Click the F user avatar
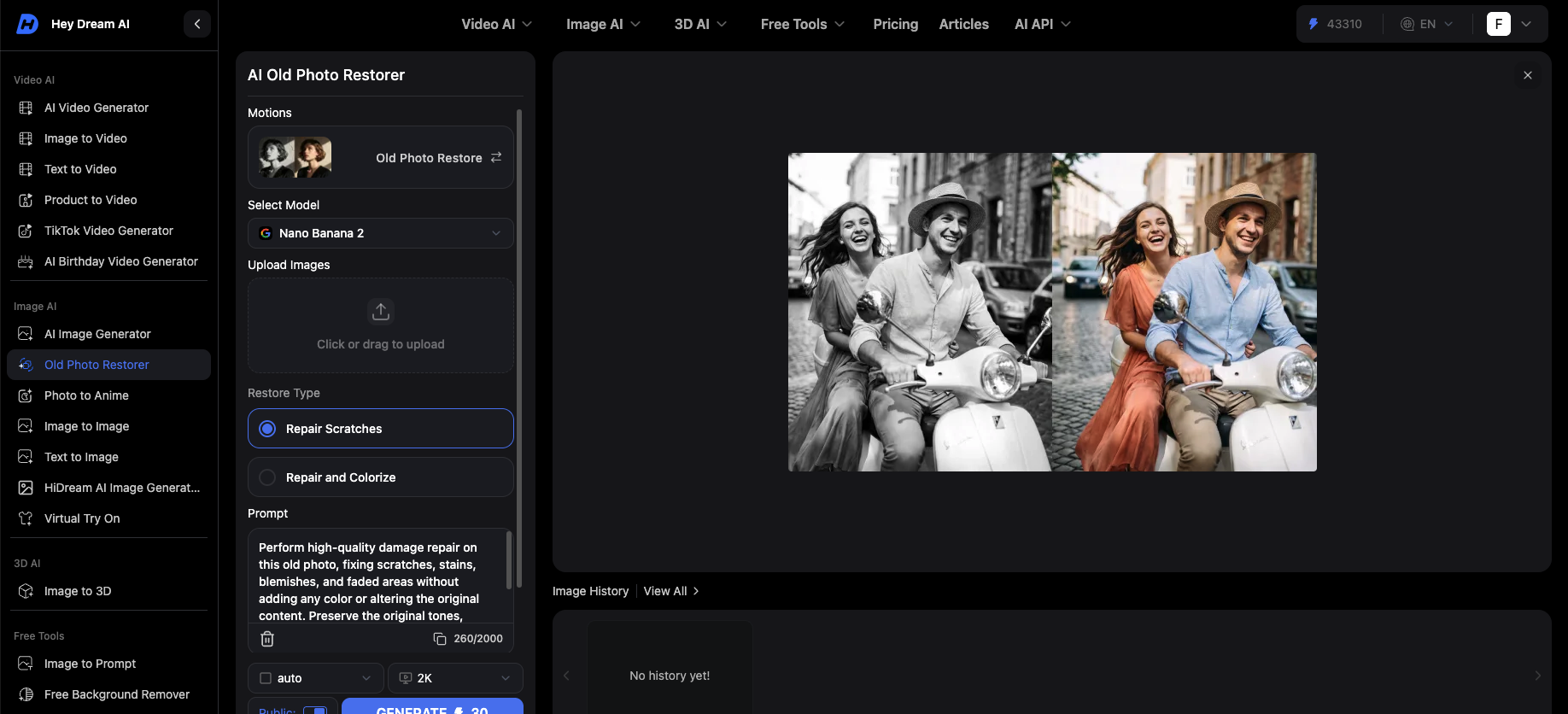The height and width of the screenshot is (714, 1568). [1499, 24]
